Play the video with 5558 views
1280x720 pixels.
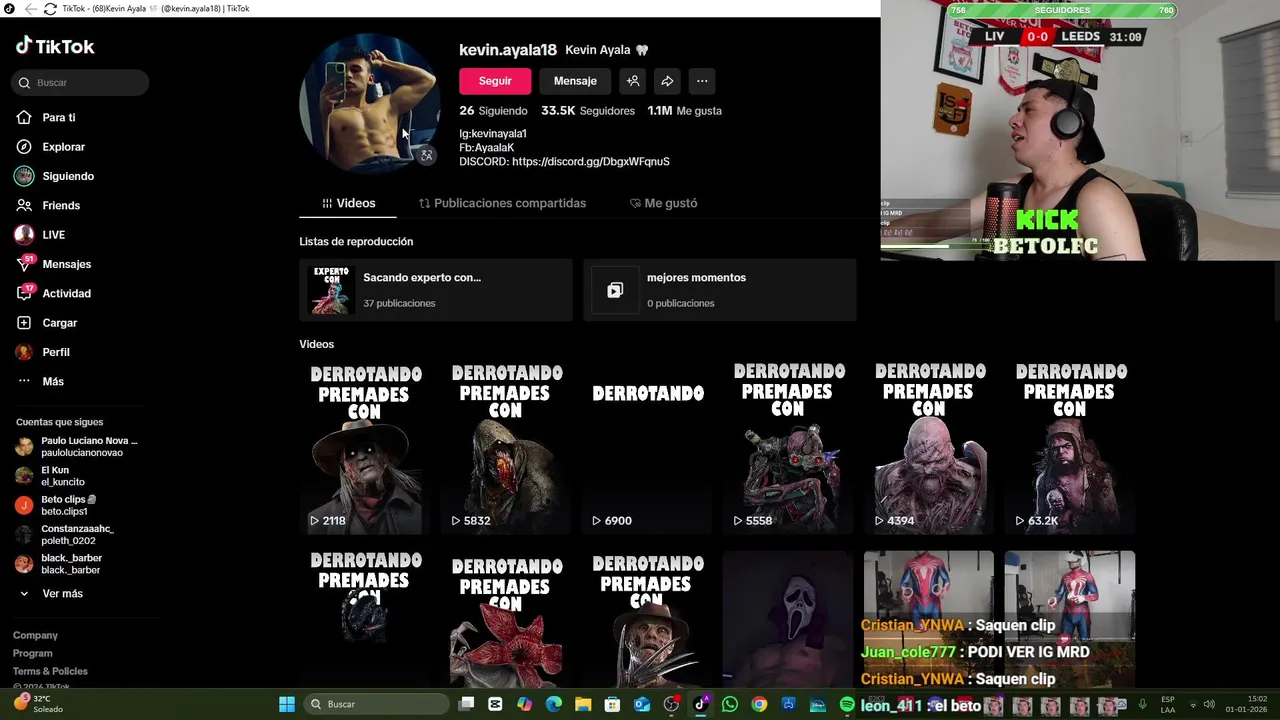click(789, 448)
